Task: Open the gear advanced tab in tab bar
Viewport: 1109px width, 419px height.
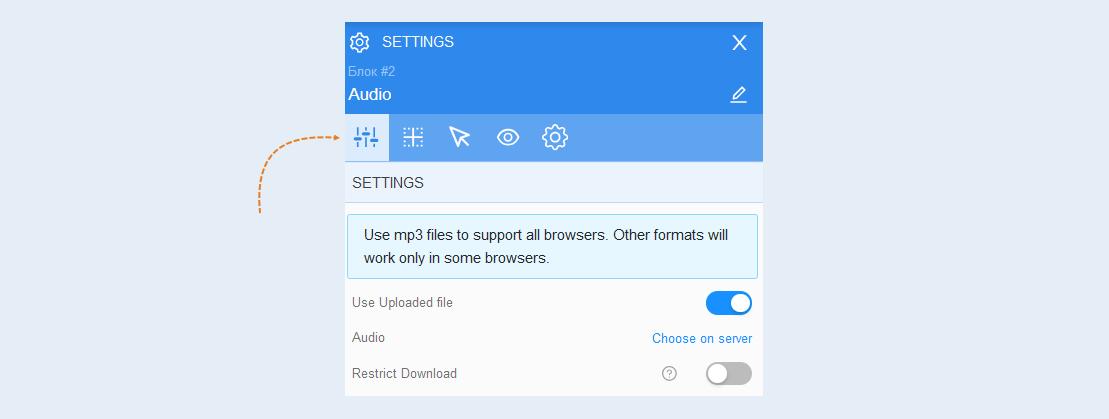Action: tap(555, 137)
